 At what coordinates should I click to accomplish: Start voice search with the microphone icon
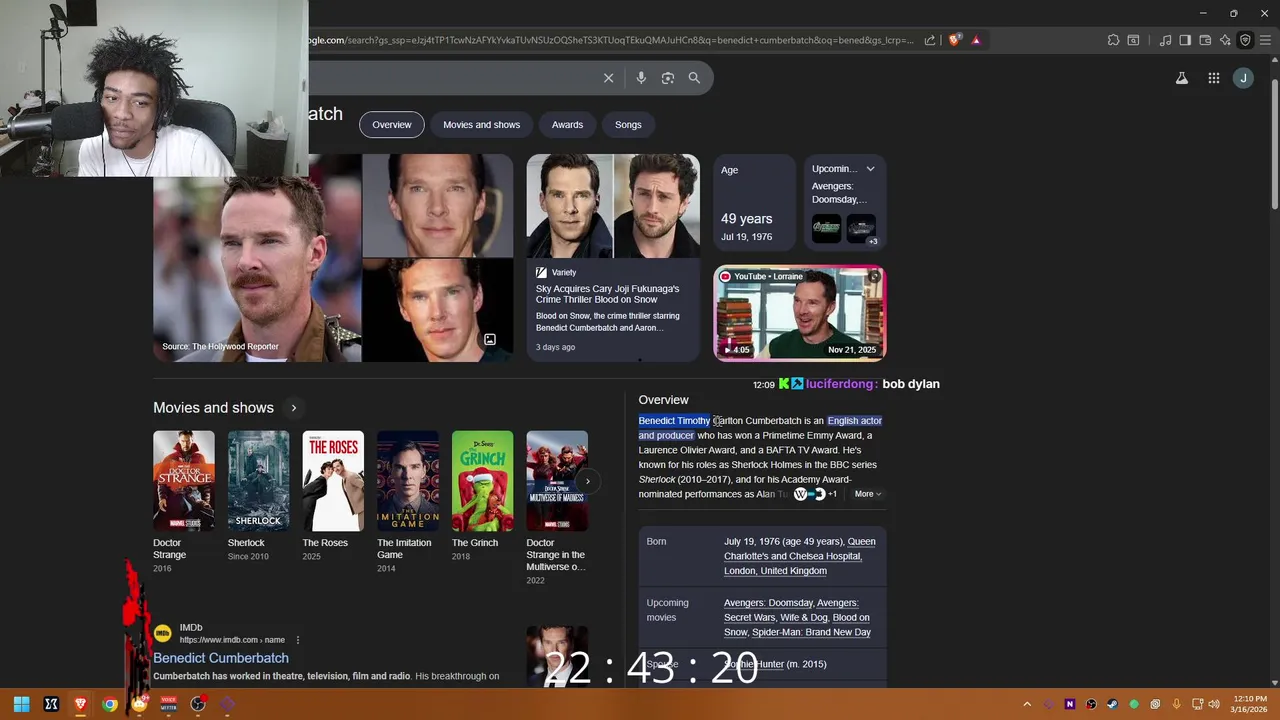[x=641, y=78]
